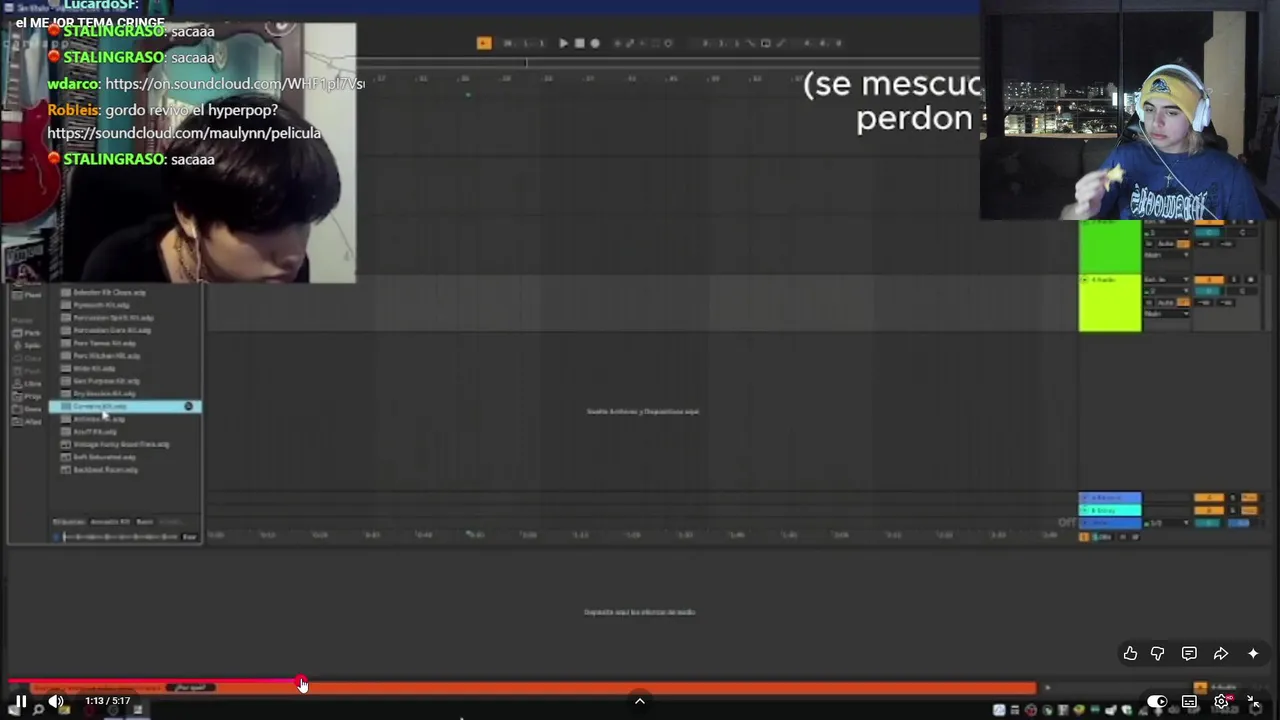This screenshot has width=1280, height=720.
Task: Dislike the video with thumbs down
Action: pos(1158,653)
